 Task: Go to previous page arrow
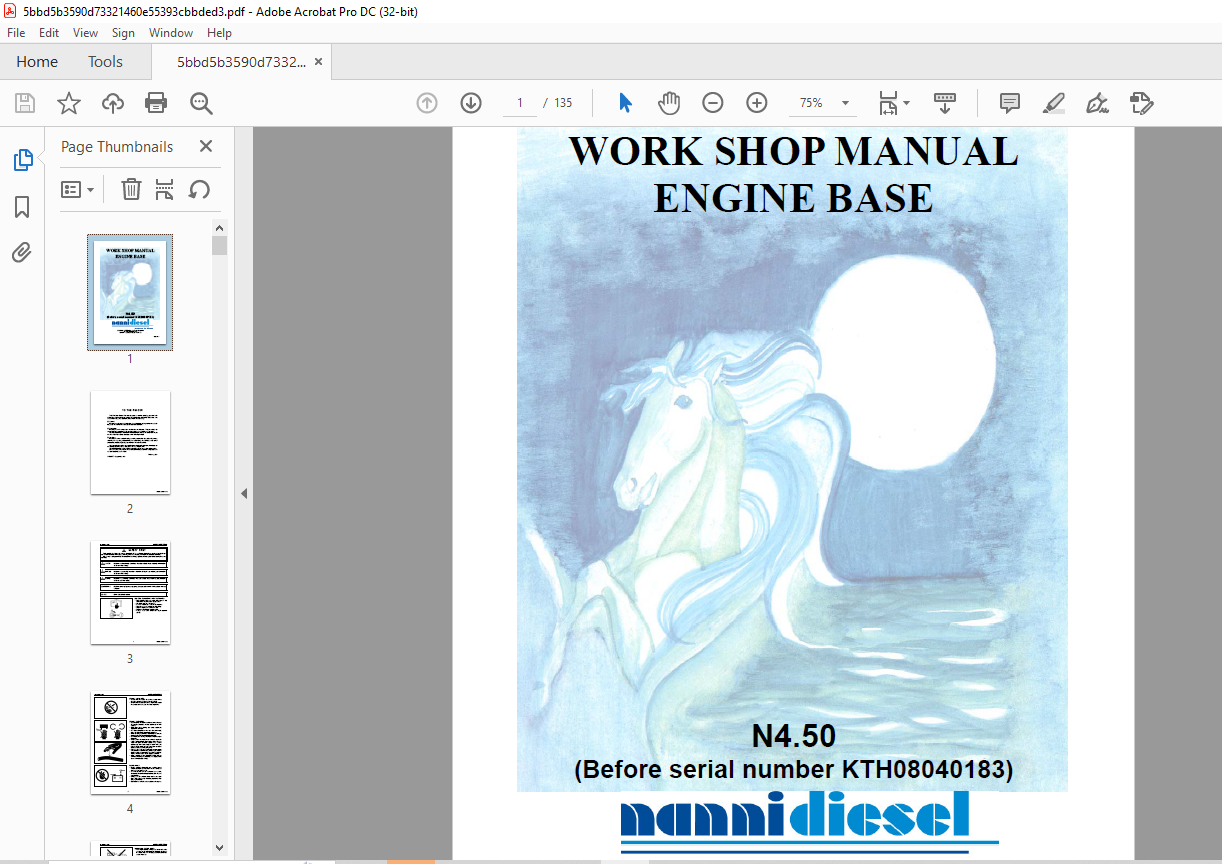click(x=427, y=103)
